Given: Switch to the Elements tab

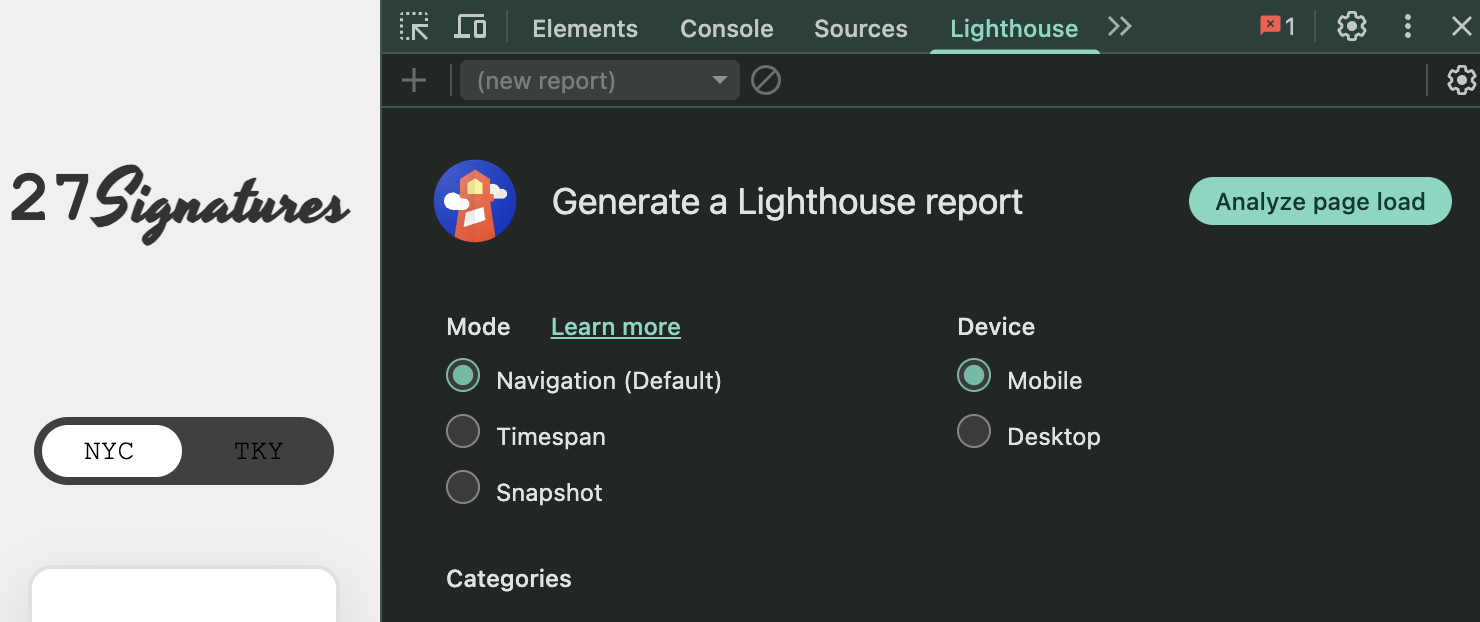Looking at the screenshot, I should click(585, 29).
